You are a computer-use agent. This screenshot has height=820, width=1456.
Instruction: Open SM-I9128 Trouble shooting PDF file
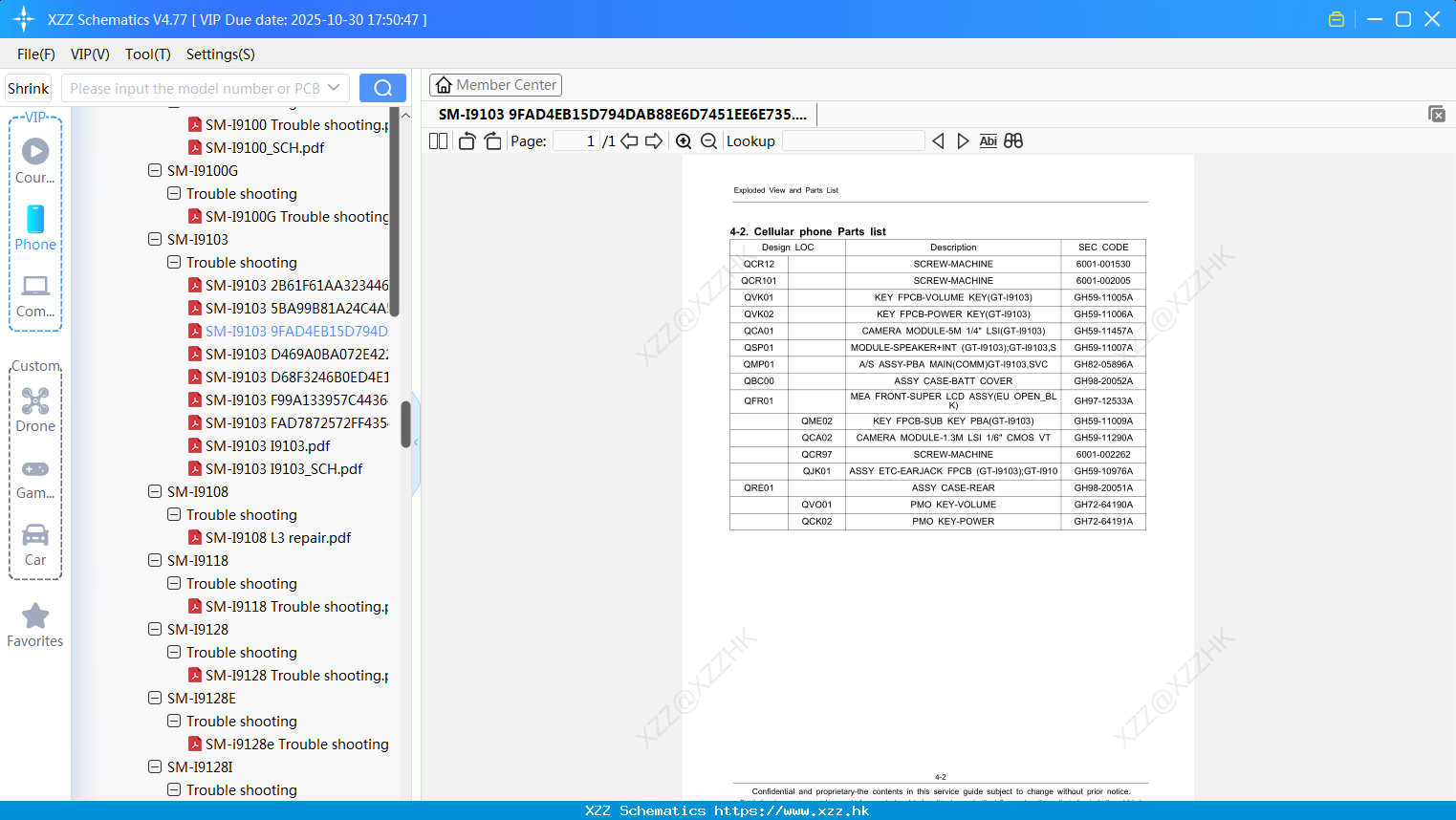click(x=297, y=675)
